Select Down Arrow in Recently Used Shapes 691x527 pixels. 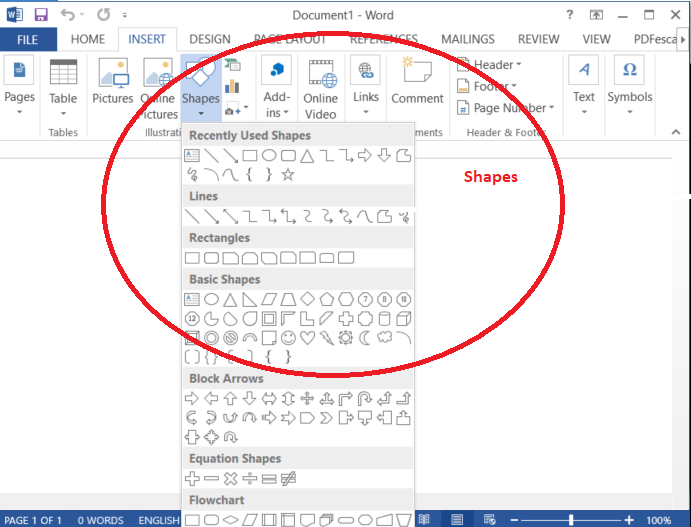384,156
